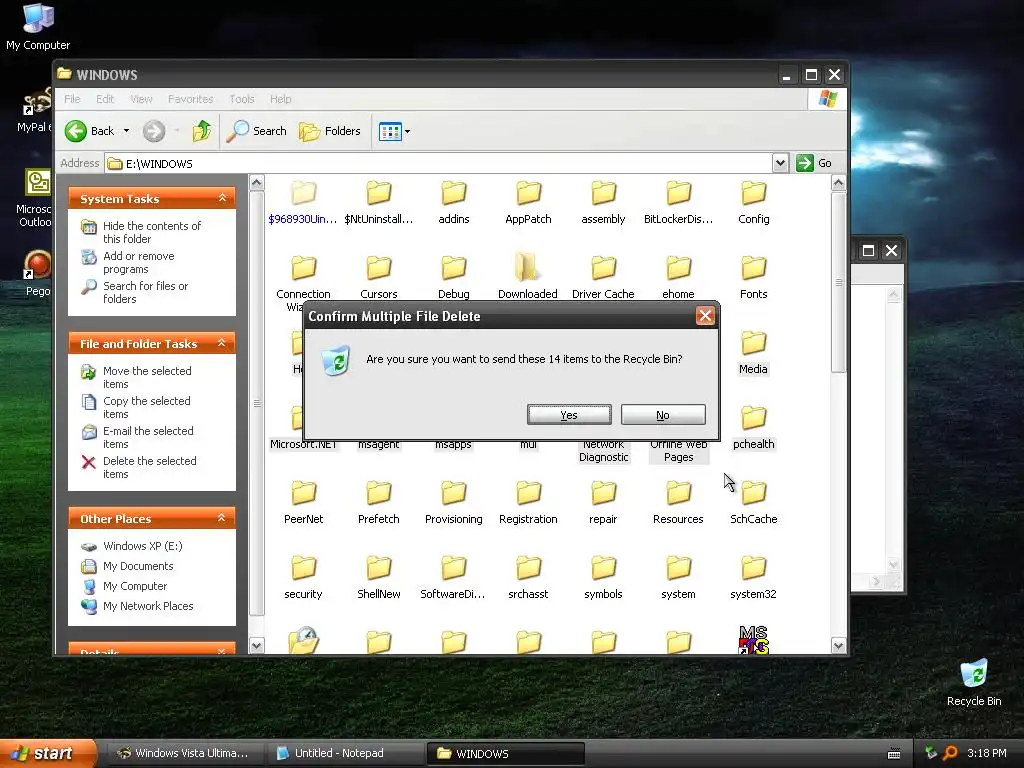The width and height of the screenshot is (1024, 768).
Task: Select the Prefetch folder
Action: tap(379, 504)
